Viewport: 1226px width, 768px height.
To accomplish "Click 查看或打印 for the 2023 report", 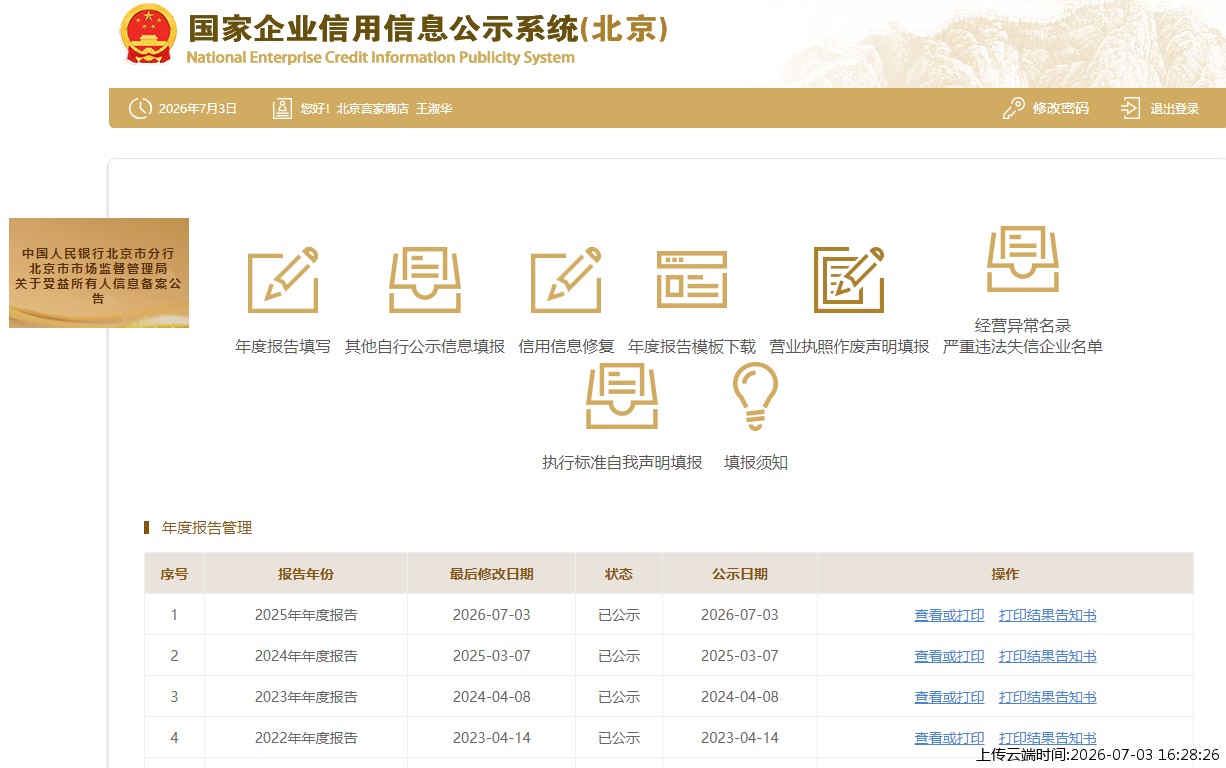I will tap(949, 697).
